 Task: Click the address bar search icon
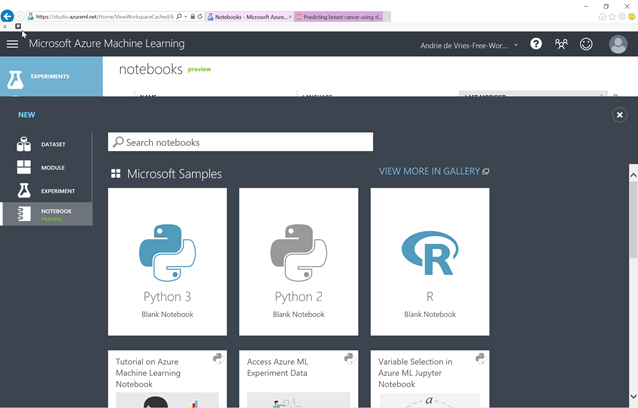click(x=179, y=16)
